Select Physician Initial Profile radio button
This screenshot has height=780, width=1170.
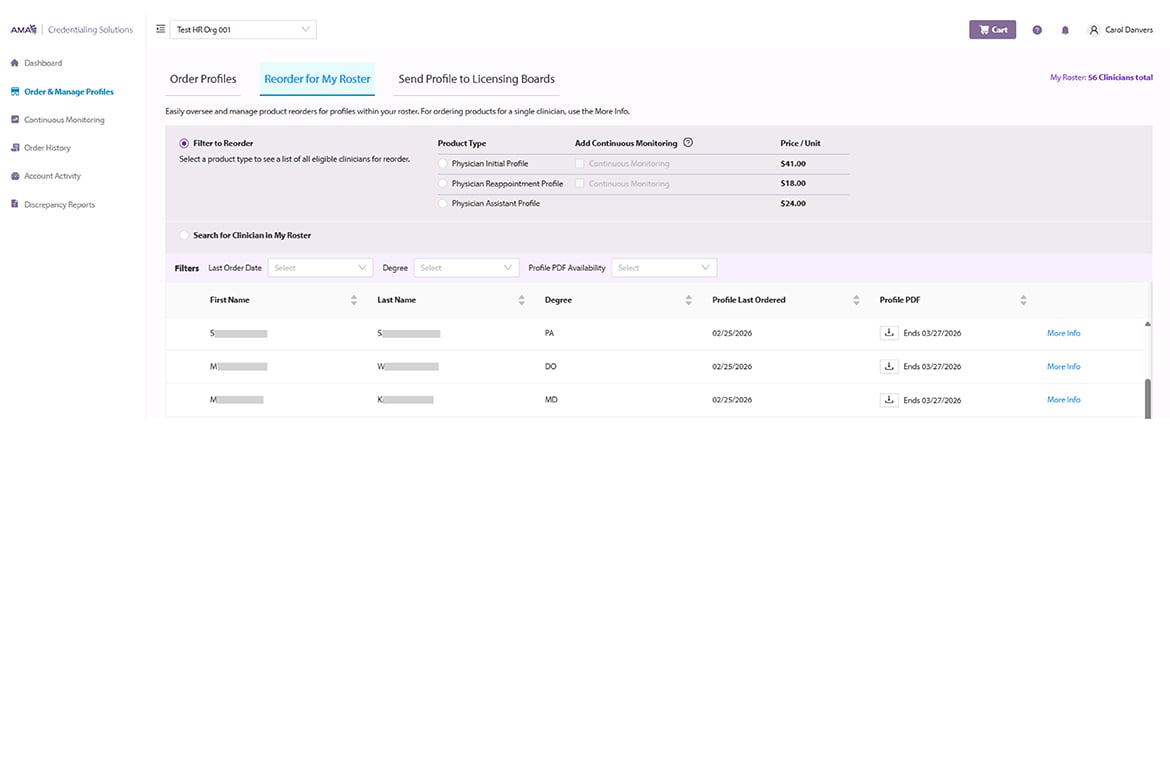click(x=443, y=163)
